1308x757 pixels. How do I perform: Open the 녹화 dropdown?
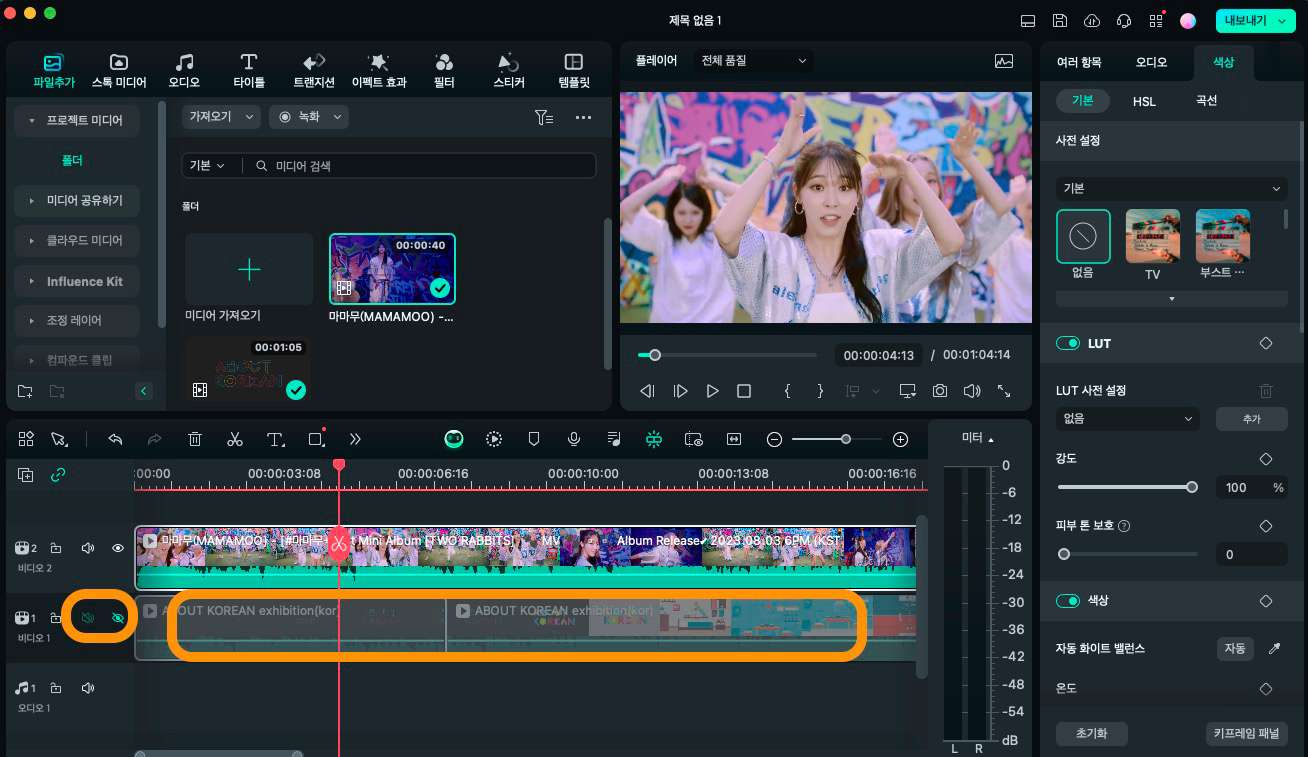click(x=309, y=117)
